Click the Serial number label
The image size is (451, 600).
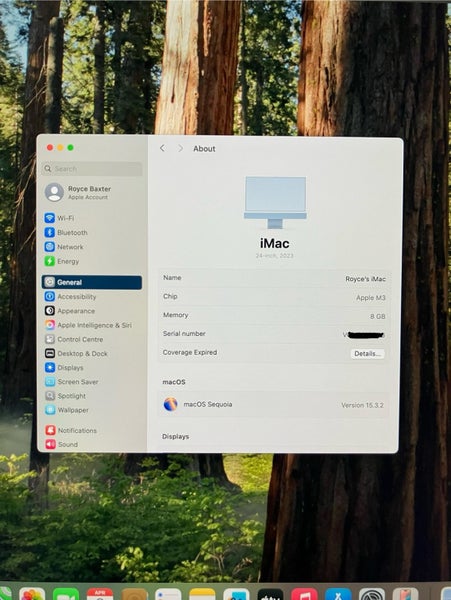(x=184, y=333)
